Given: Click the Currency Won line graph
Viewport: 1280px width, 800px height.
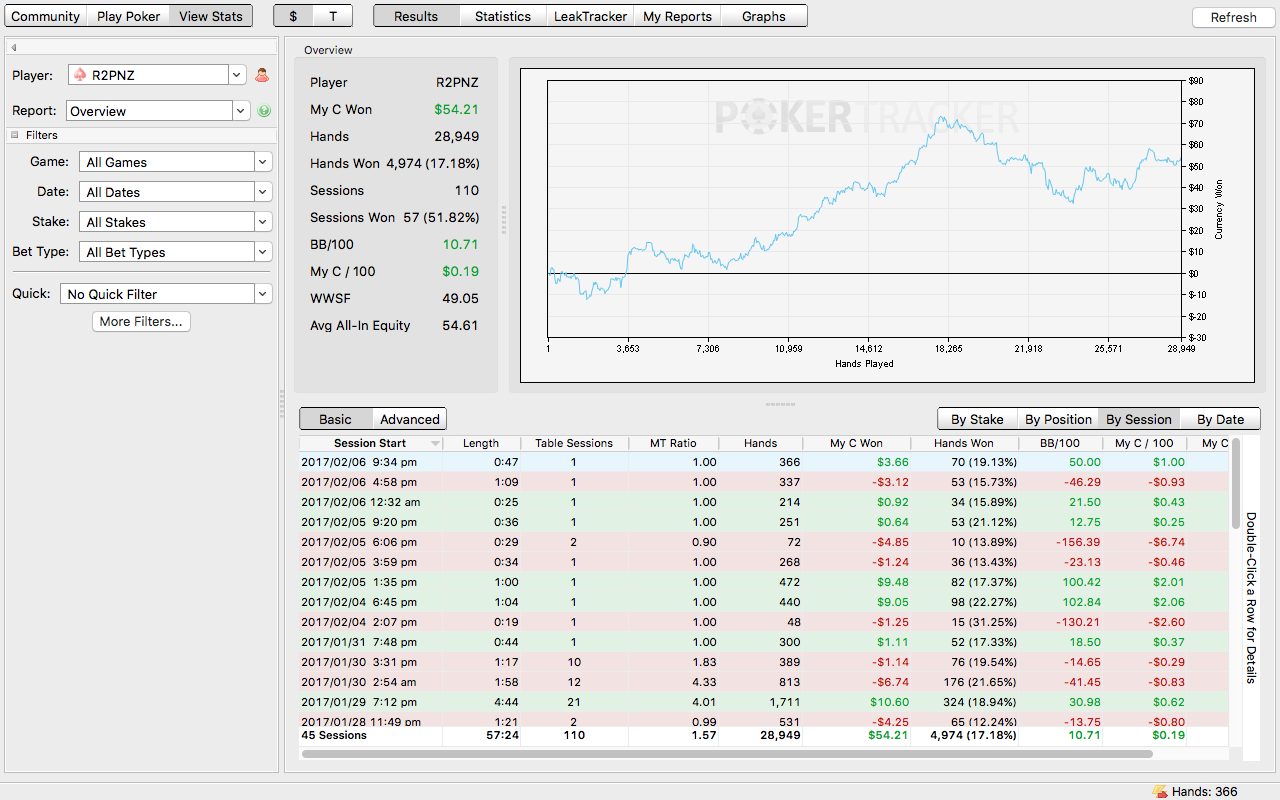Looking at the screenshot, I should 865,210.
